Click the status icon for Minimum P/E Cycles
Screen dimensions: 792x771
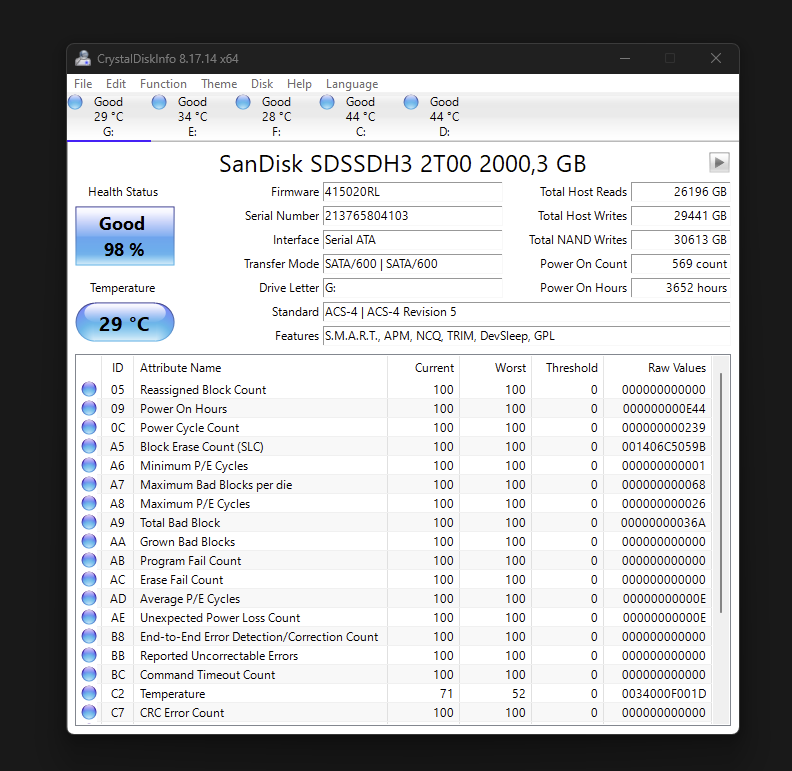(89, 465)
